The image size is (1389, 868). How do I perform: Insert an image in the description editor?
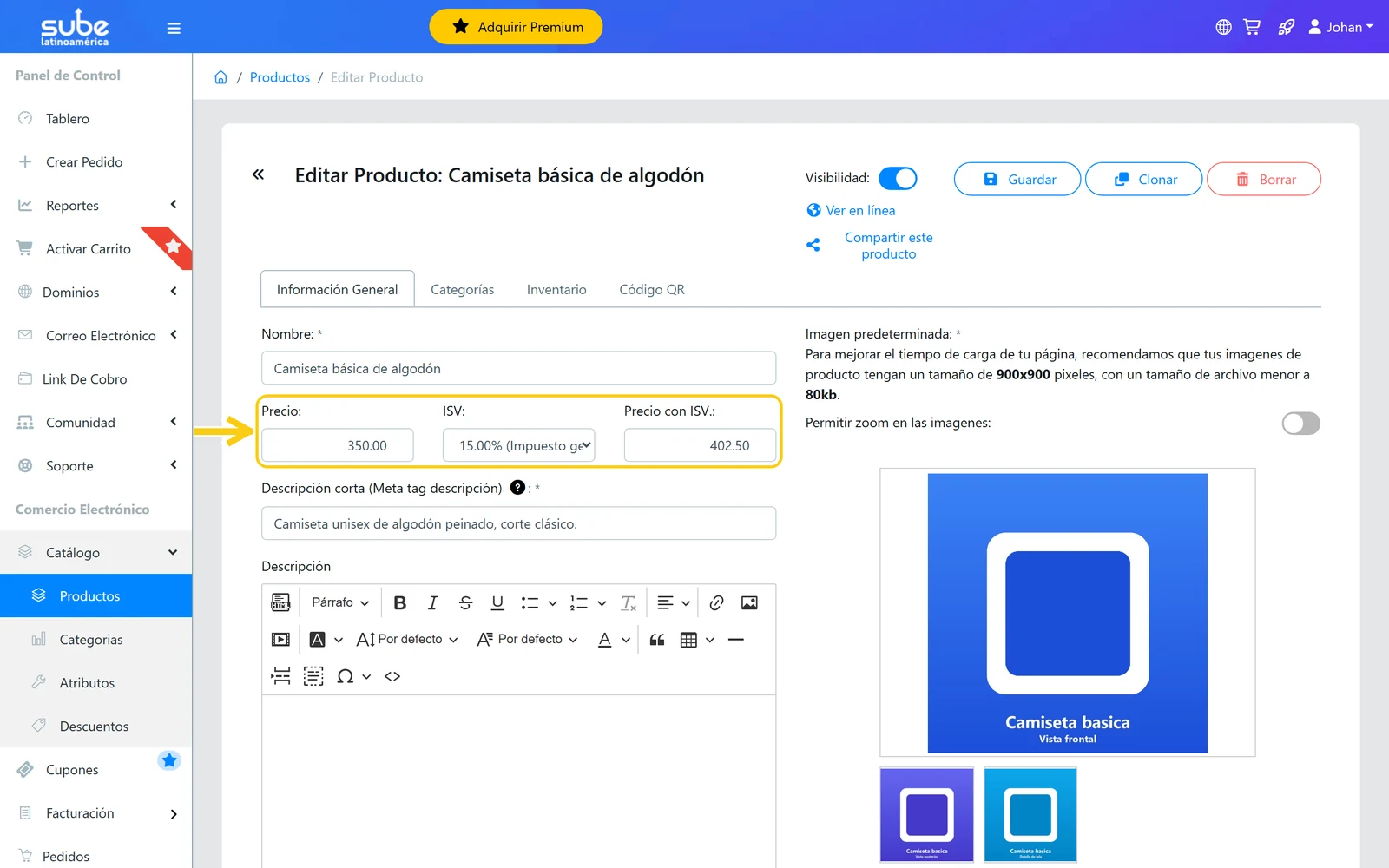pos(749,602)
